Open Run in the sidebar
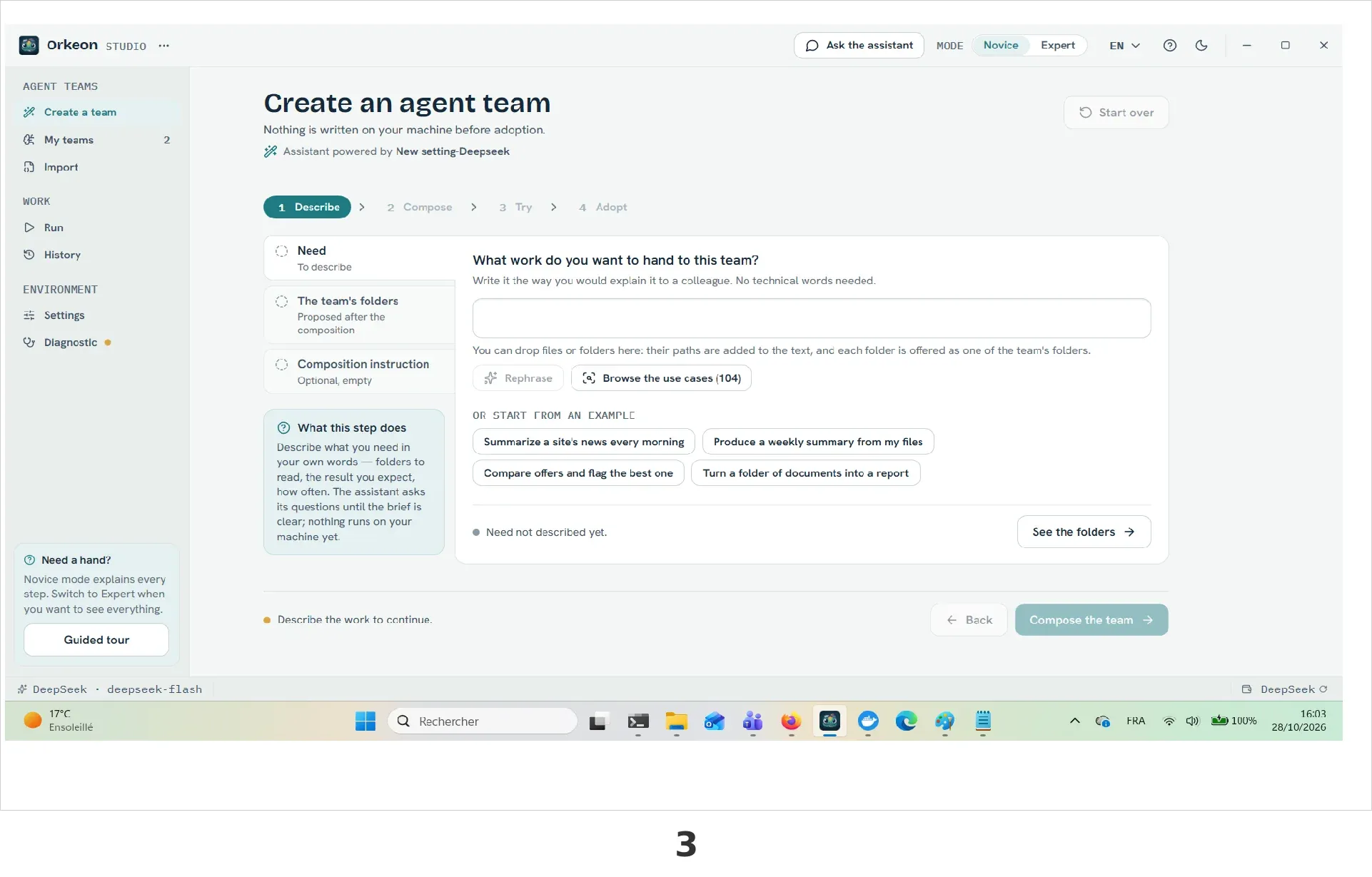This screenshot has height=877, width=1372. coord(97,228)
